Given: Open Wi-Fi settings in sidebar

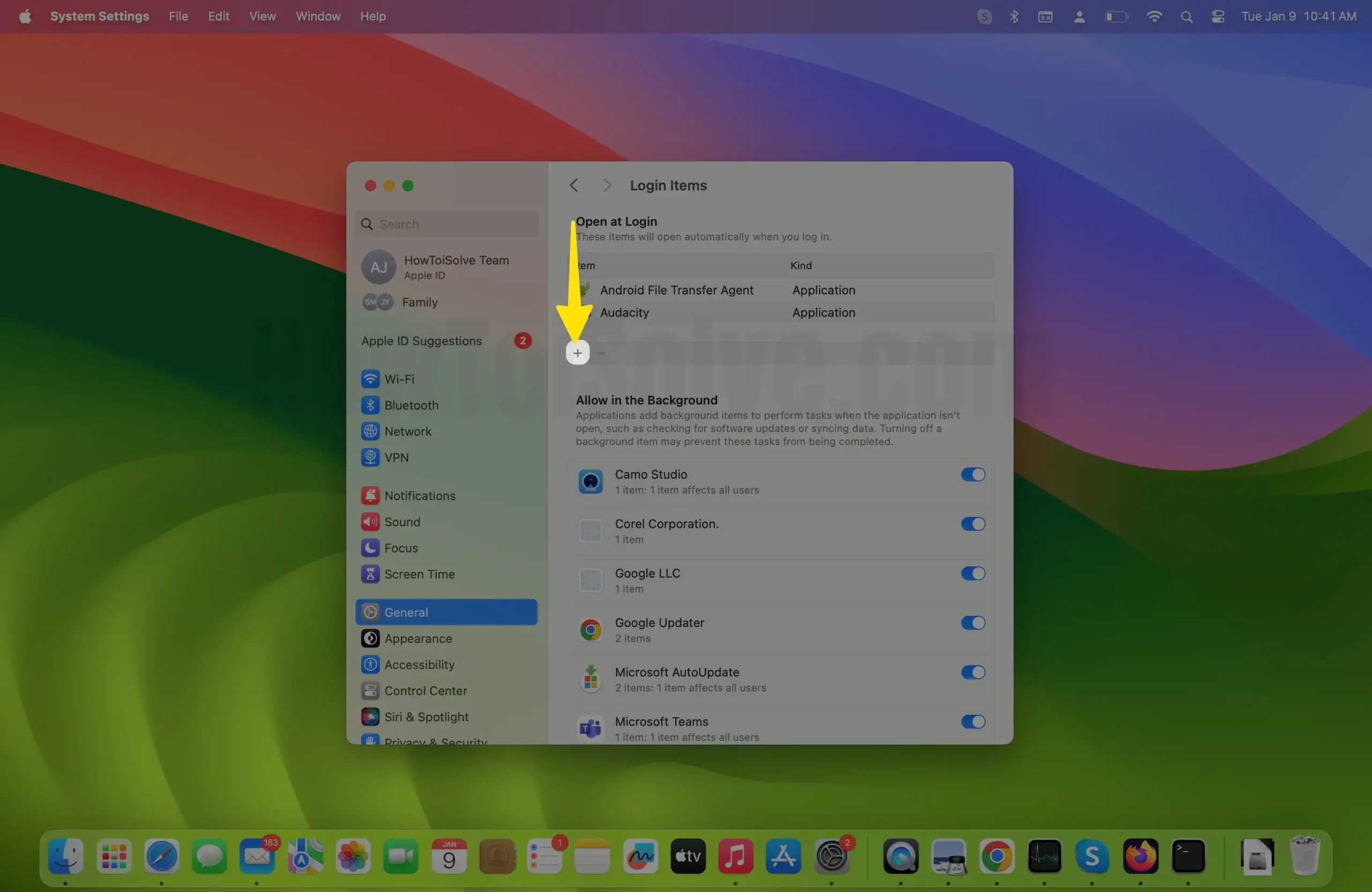Looking at the screenshot, I should click(x=399, y=379).
